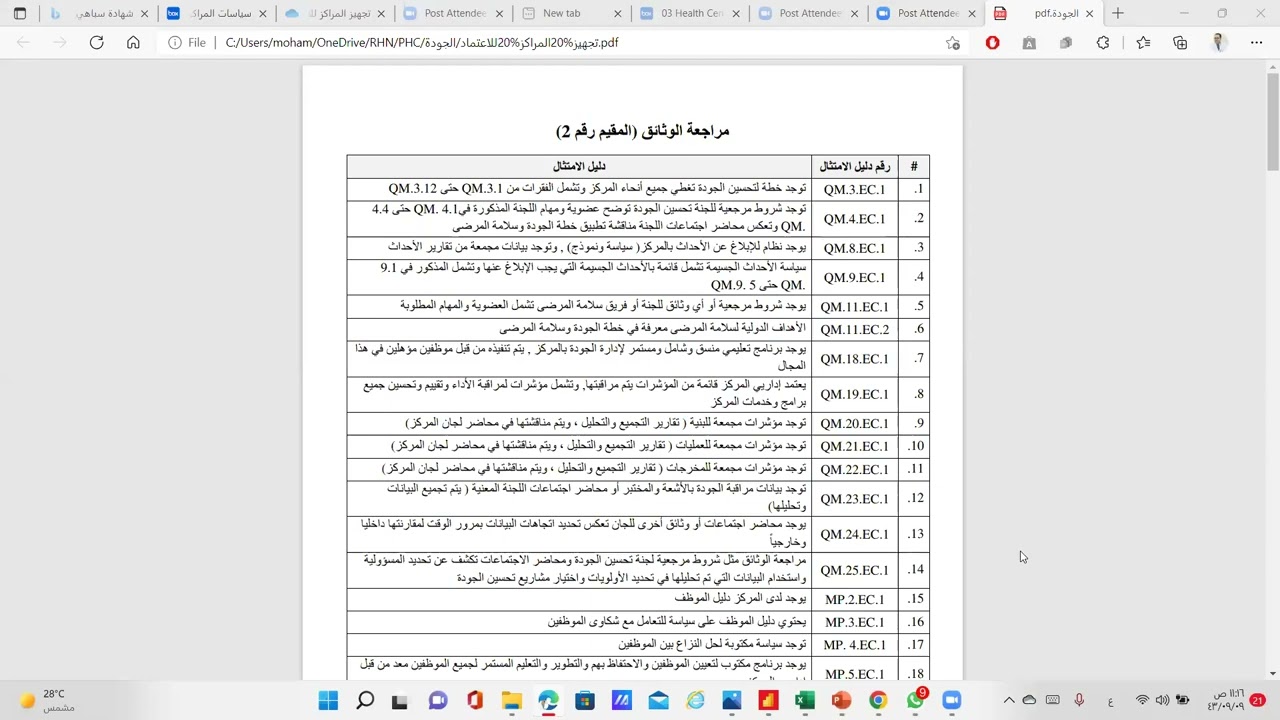Launch PowerPoint from the taskbar

point(841,701)
